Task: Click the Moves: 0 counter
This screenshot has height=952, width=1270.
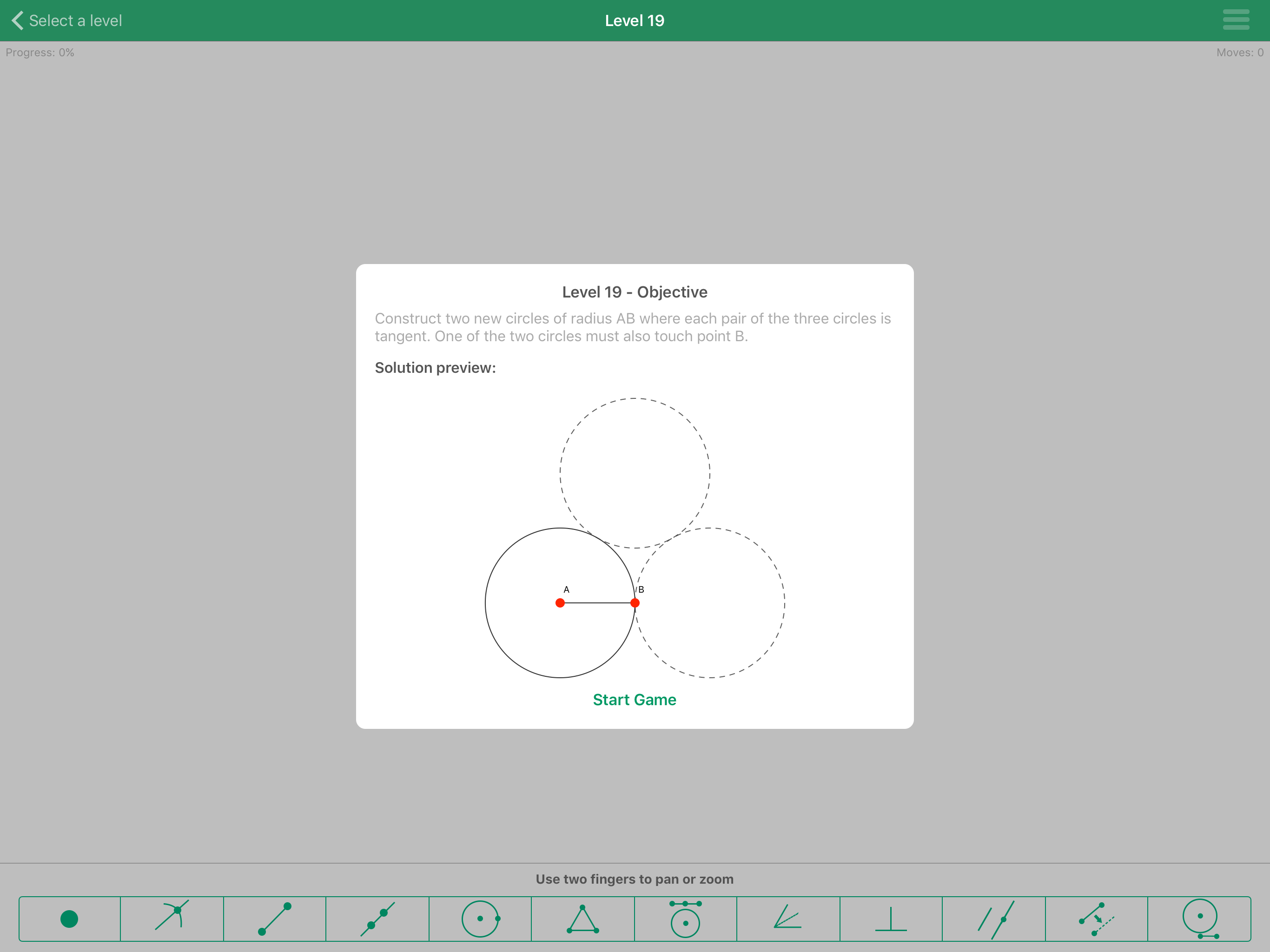Action: point(1240,52)
